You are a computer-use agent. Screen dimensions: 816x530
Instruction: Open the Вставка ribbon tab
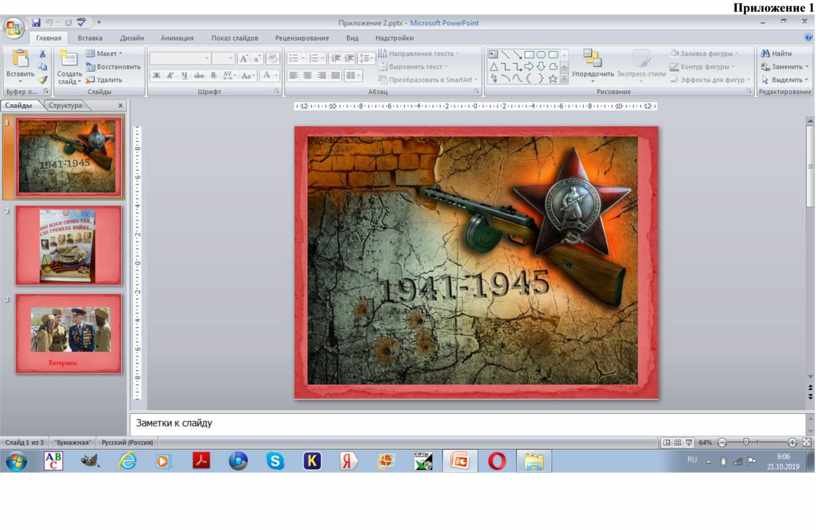pyautogui.click(x=90, y=37)
